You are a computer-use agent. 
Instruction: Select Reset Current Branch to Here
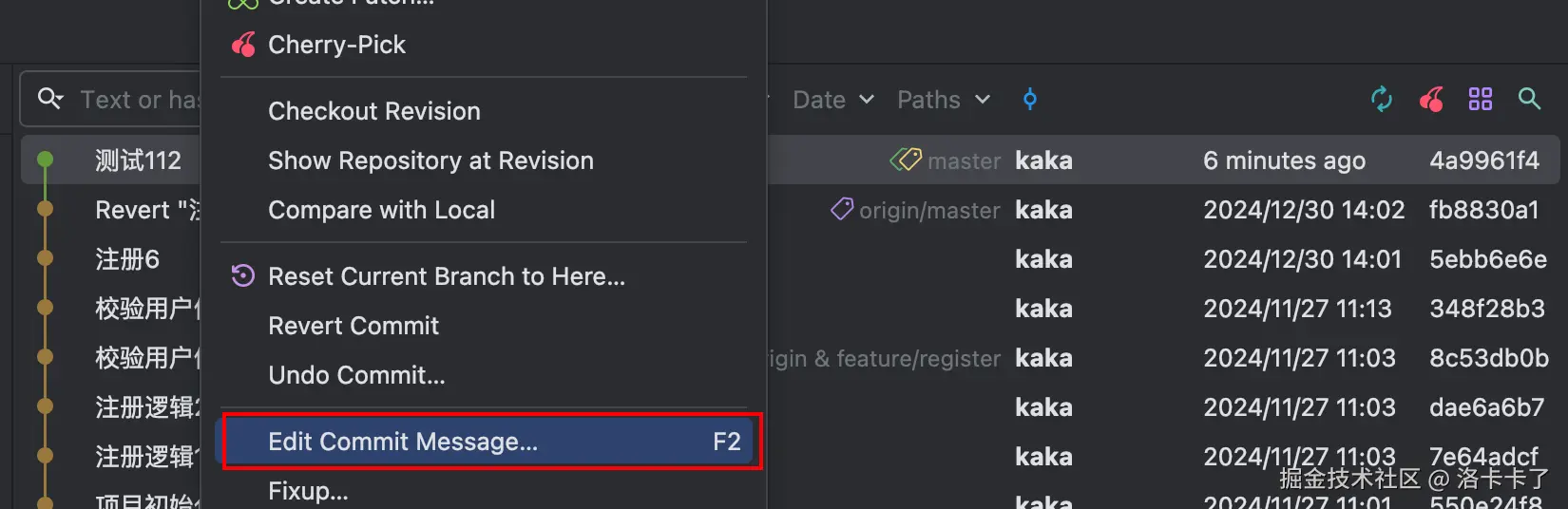(447, 276)
